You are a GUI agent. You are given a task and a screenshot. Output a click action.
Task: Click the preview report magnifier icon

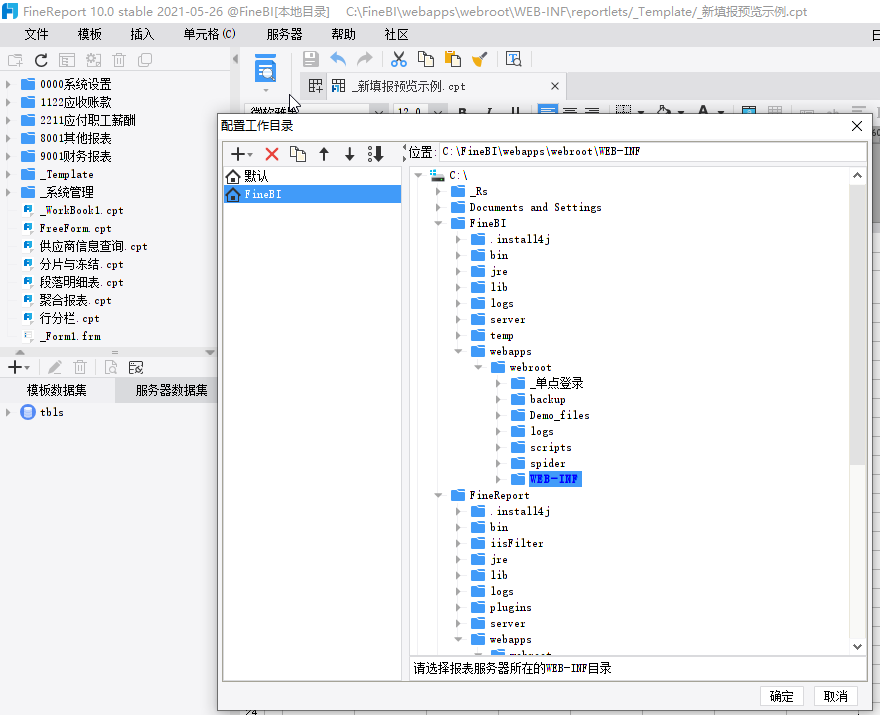click(x=265, y=68)
